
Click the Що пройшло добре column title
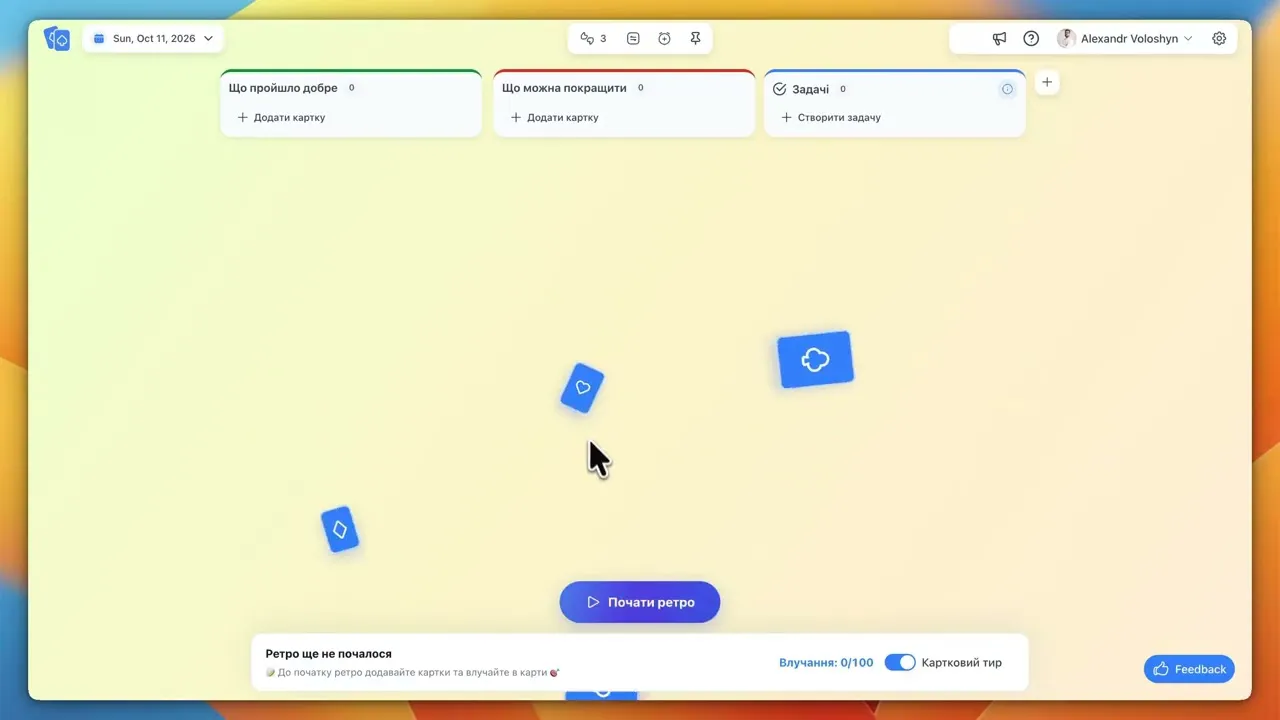(283, 88)
